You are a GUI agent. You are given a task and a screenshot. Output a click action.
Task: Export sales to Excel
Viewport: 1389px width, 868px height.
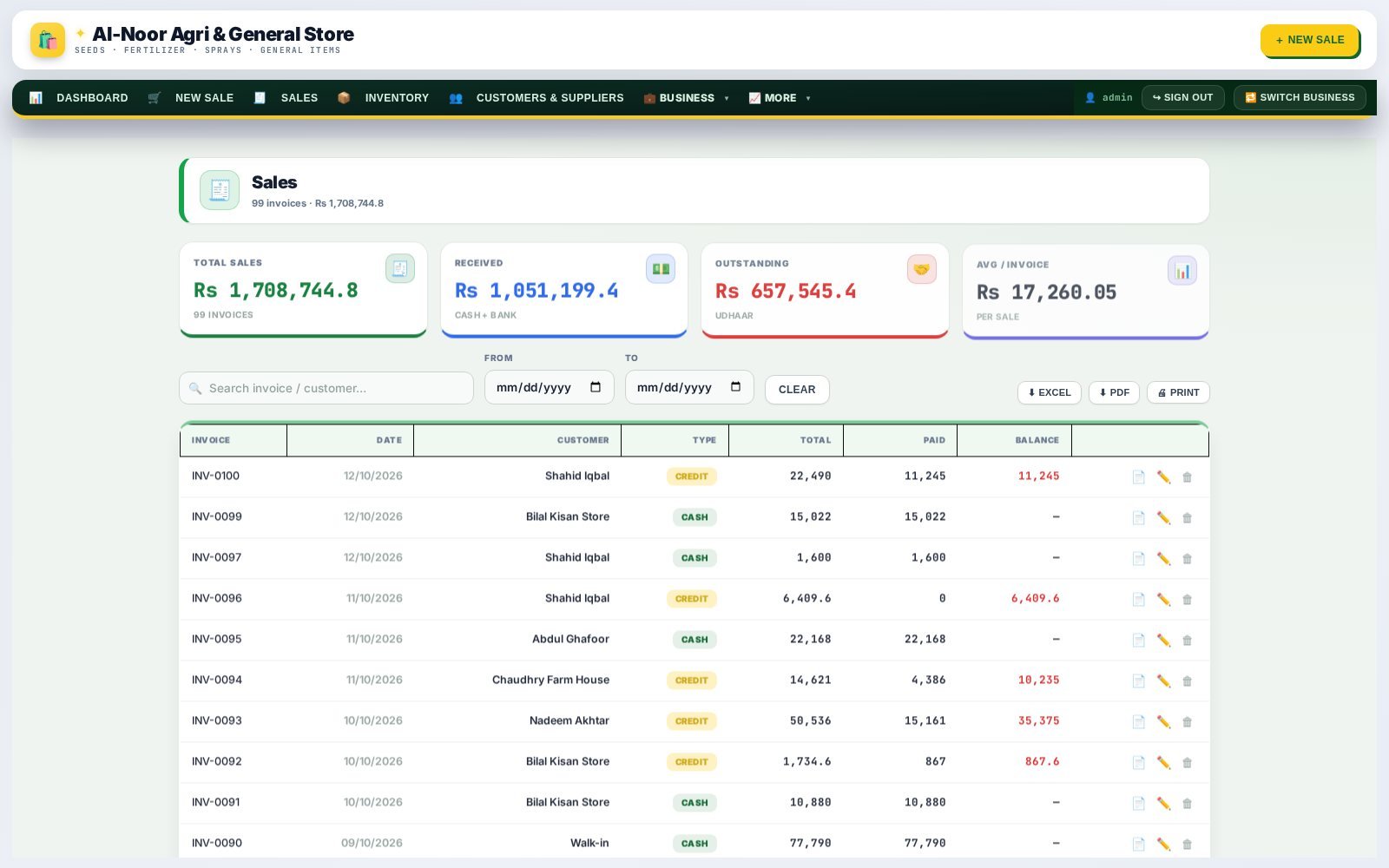1050,392
